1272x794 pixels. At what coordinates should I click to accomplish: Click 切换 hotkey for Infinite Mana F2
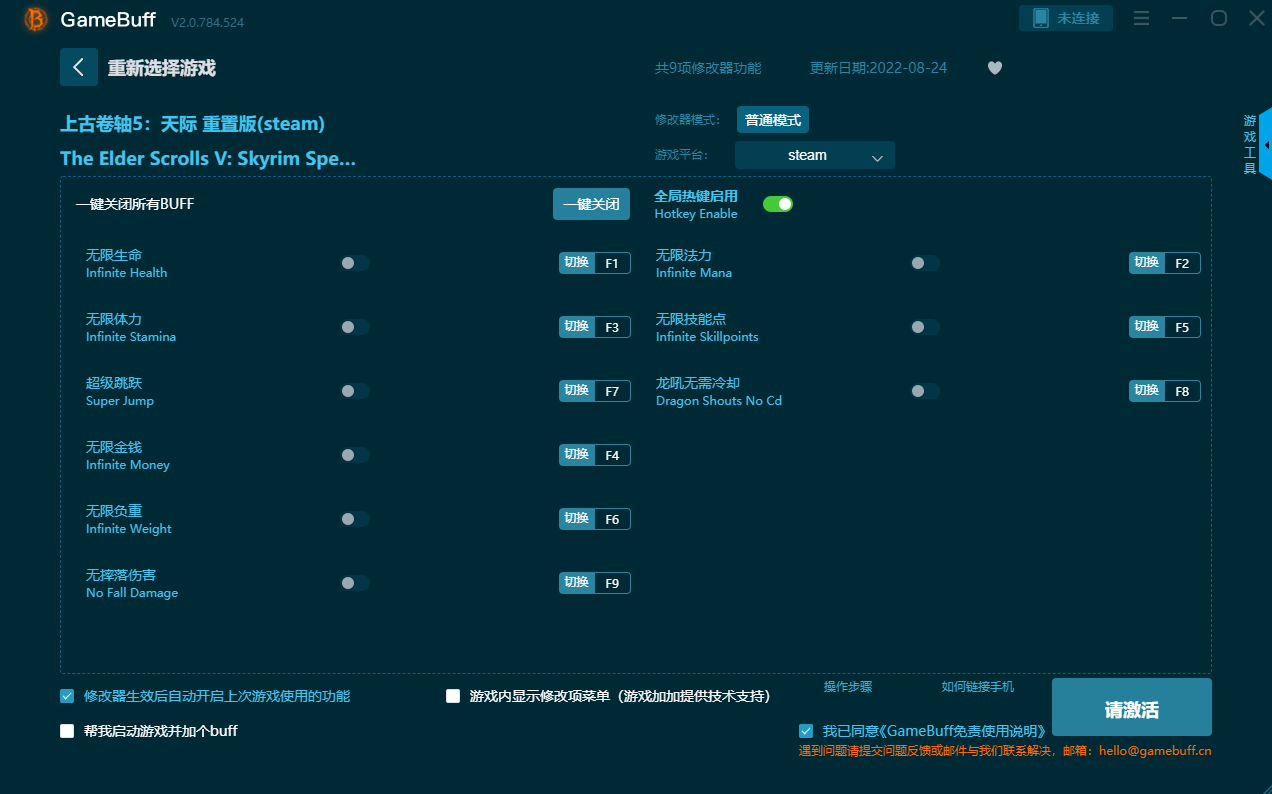[1147, 263]
